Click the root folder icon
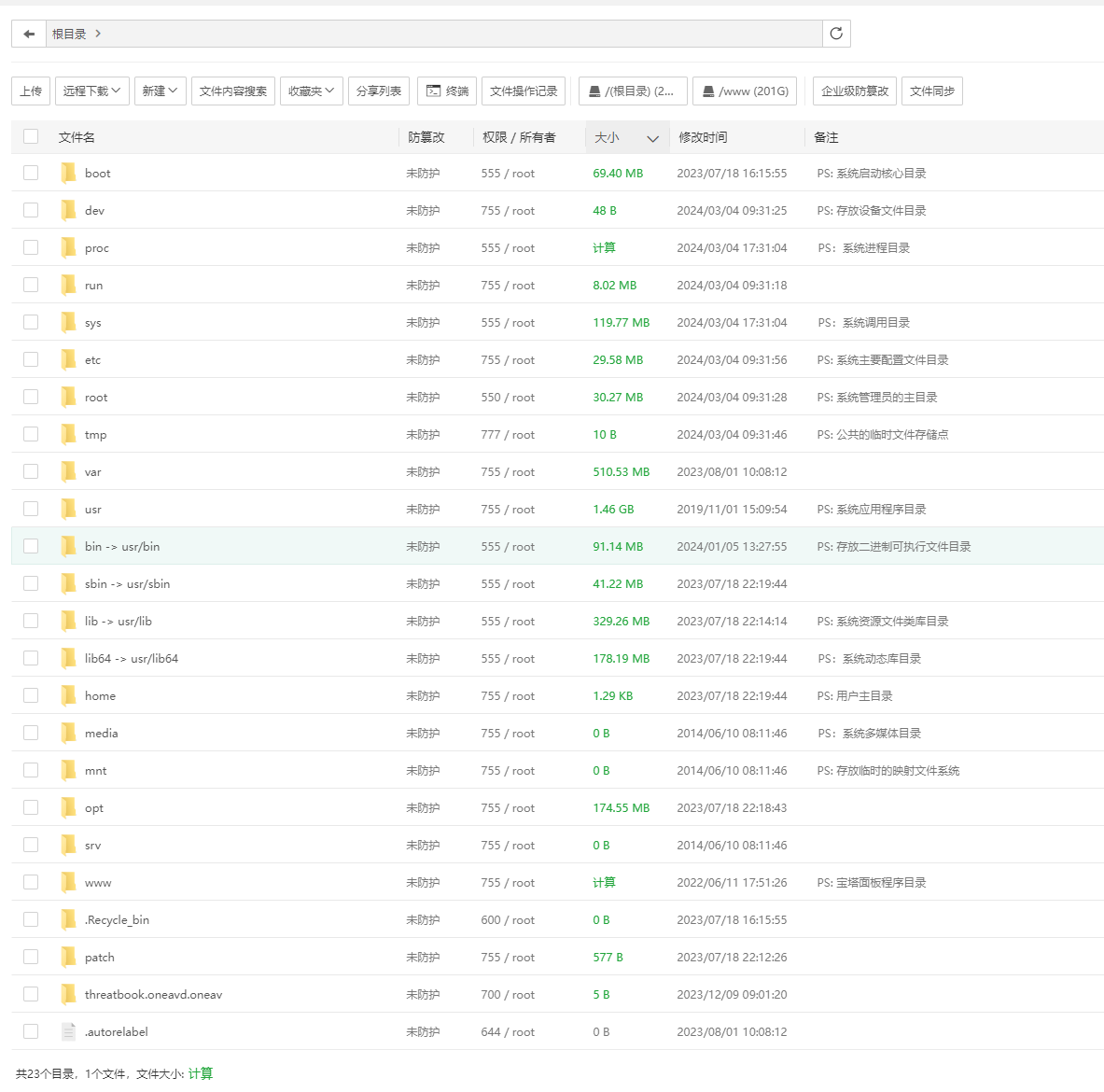 pos(68,397)
